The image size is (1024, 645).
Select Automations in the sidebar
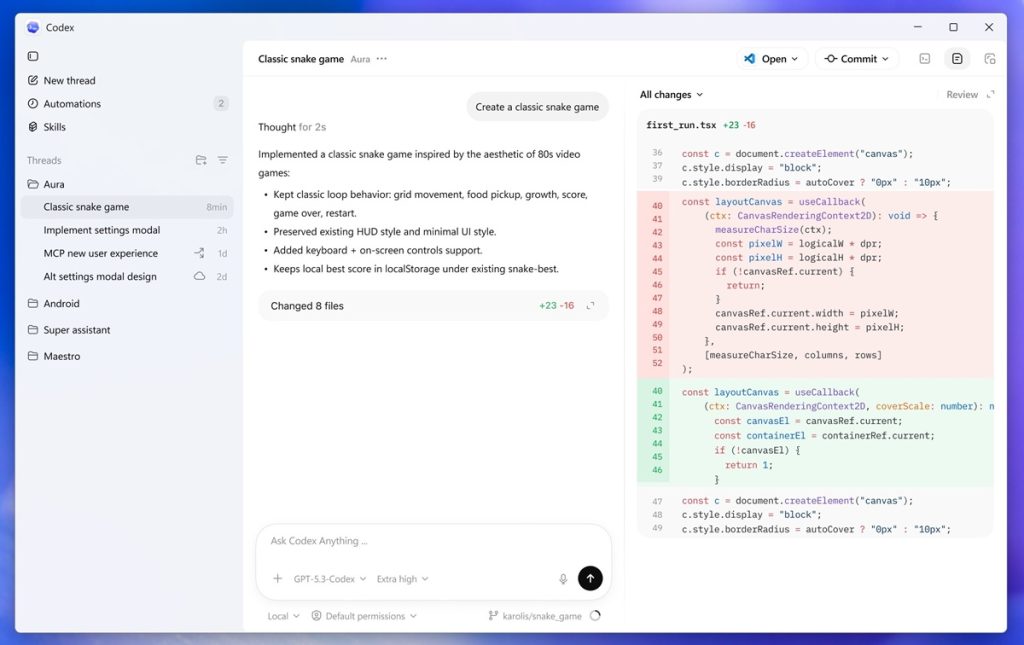coord(72,104)
